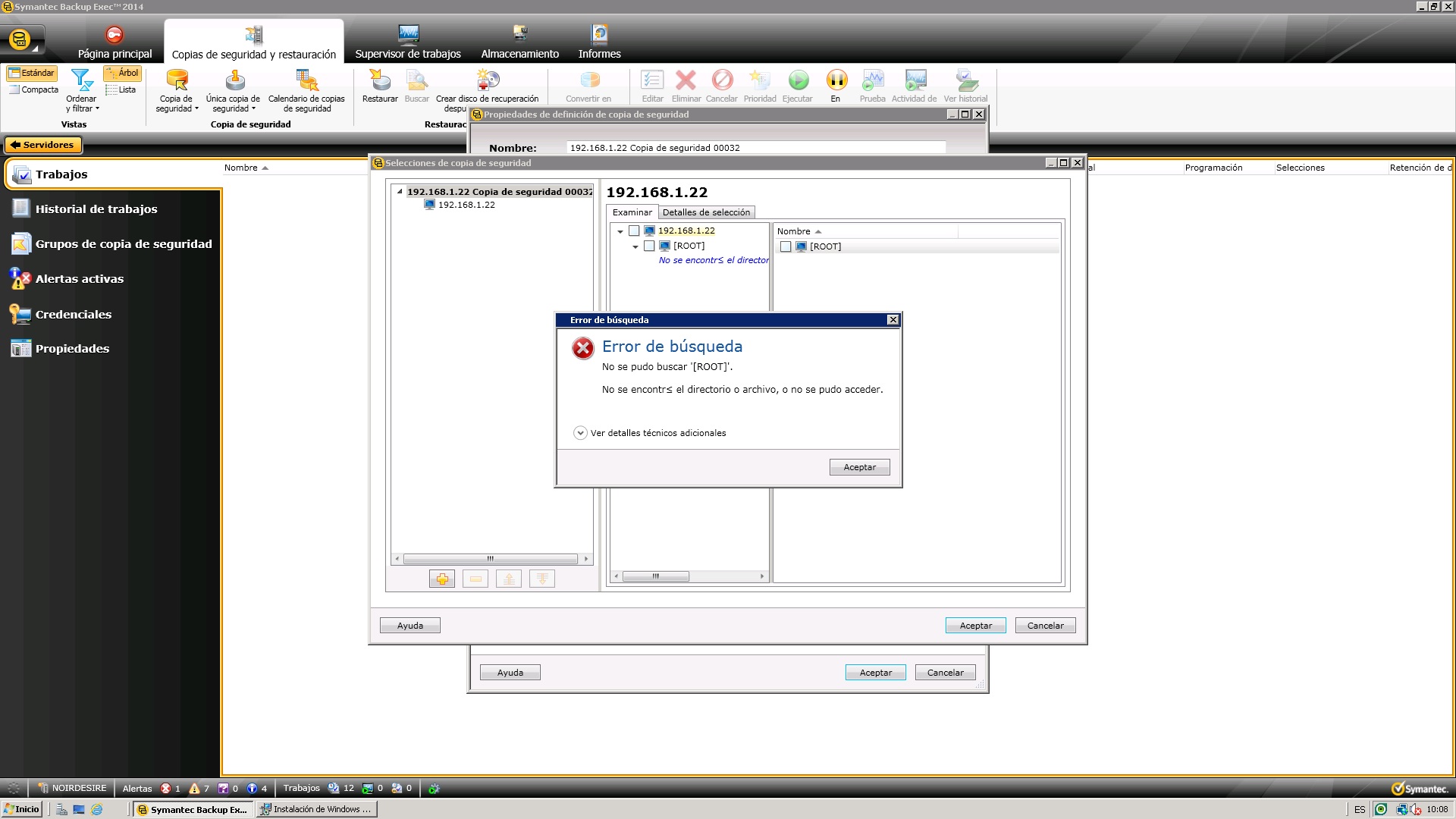Check the [ROOT] checkbox in Nombre list
This screenshot has width=1456, height=819.
[x=786, y=246]
